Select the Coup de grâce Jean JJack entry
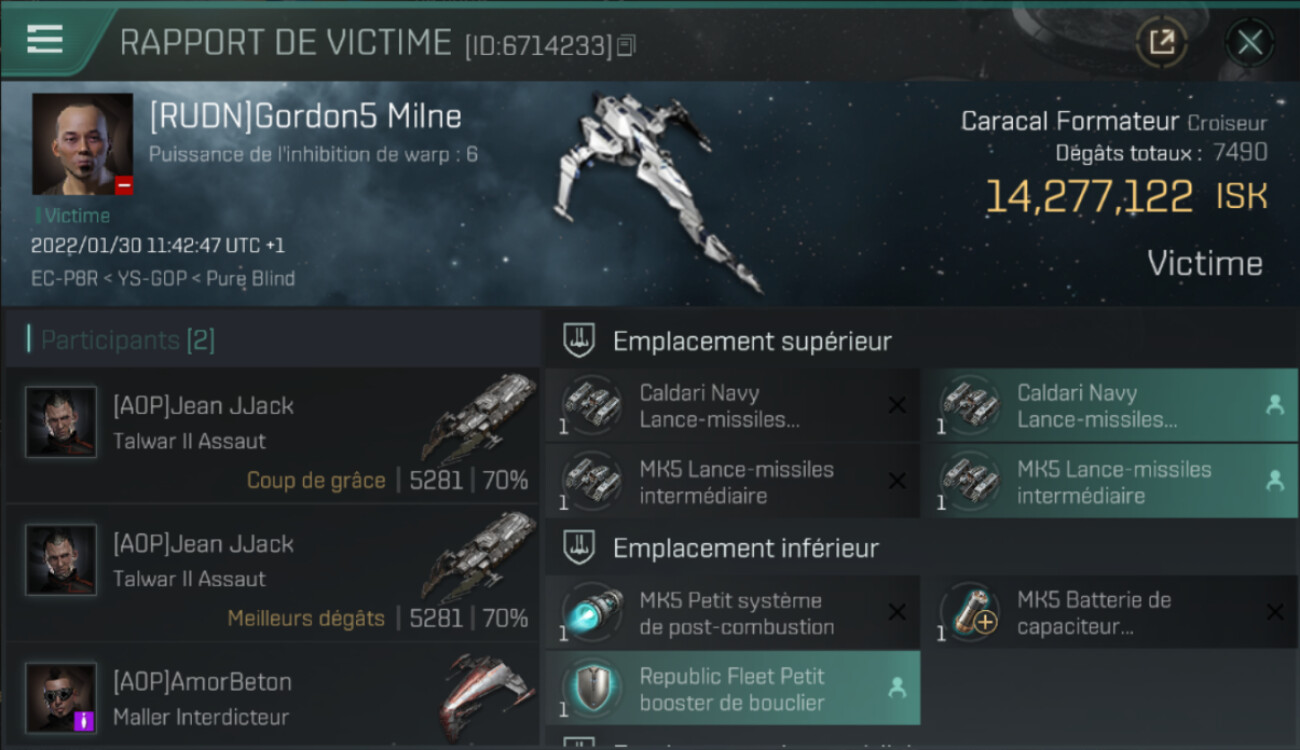The height and width of the screenshot is (750, 1300). pyautogui.click(x=272, y=435)
